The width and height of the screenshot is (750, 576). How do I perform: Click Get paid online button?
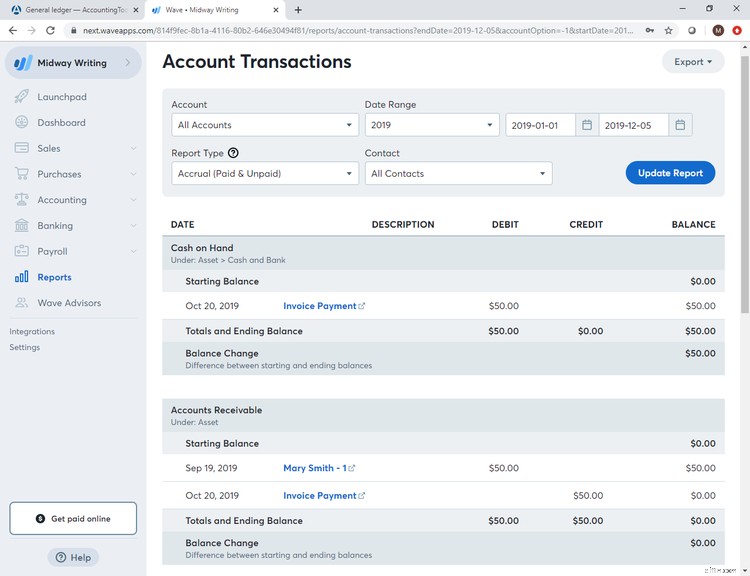point(73,519)
